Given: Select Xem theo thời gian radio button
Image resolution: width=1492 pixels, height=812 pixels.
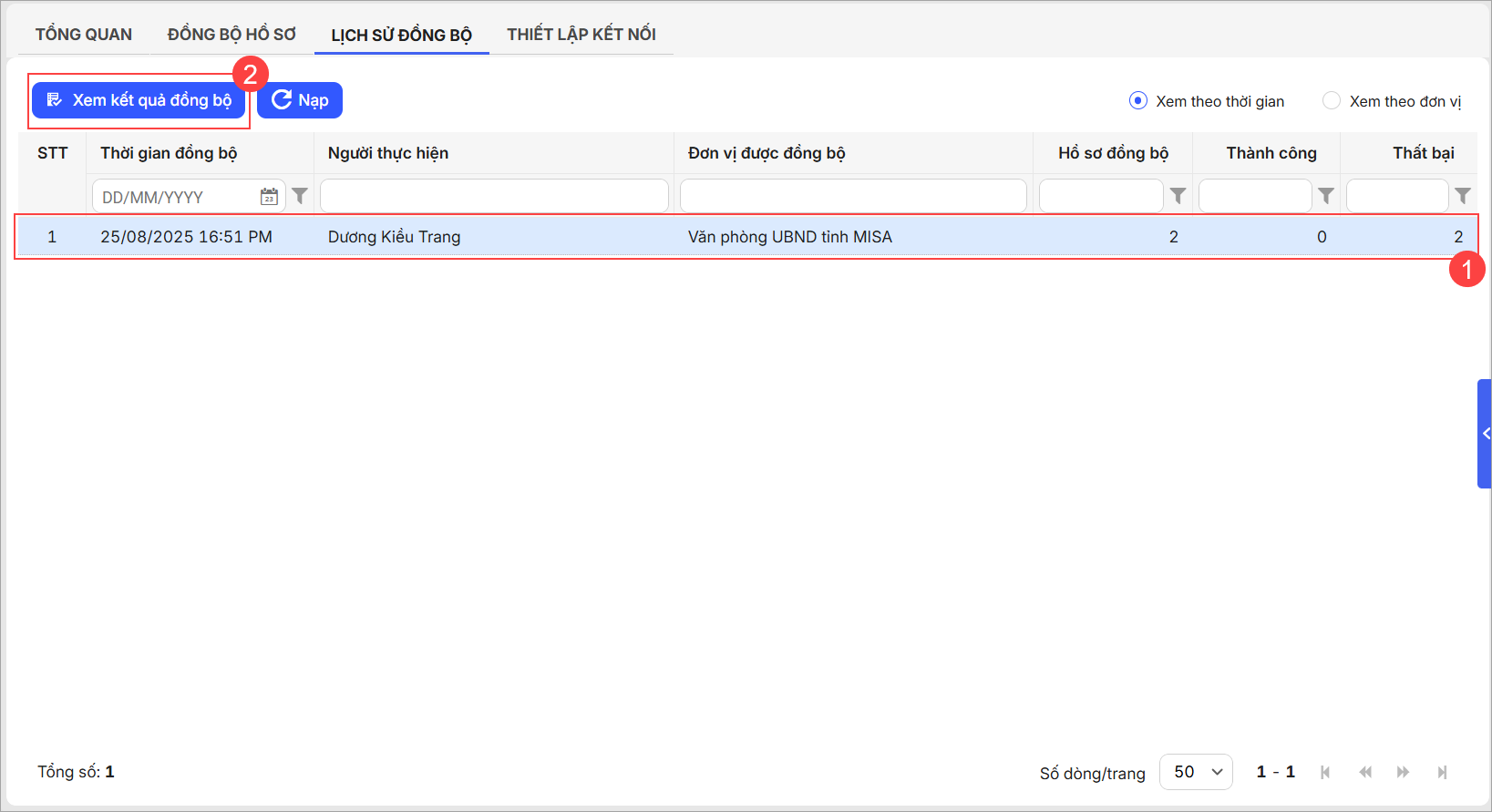Looking at the screenshot, I should pos(1138,101).
